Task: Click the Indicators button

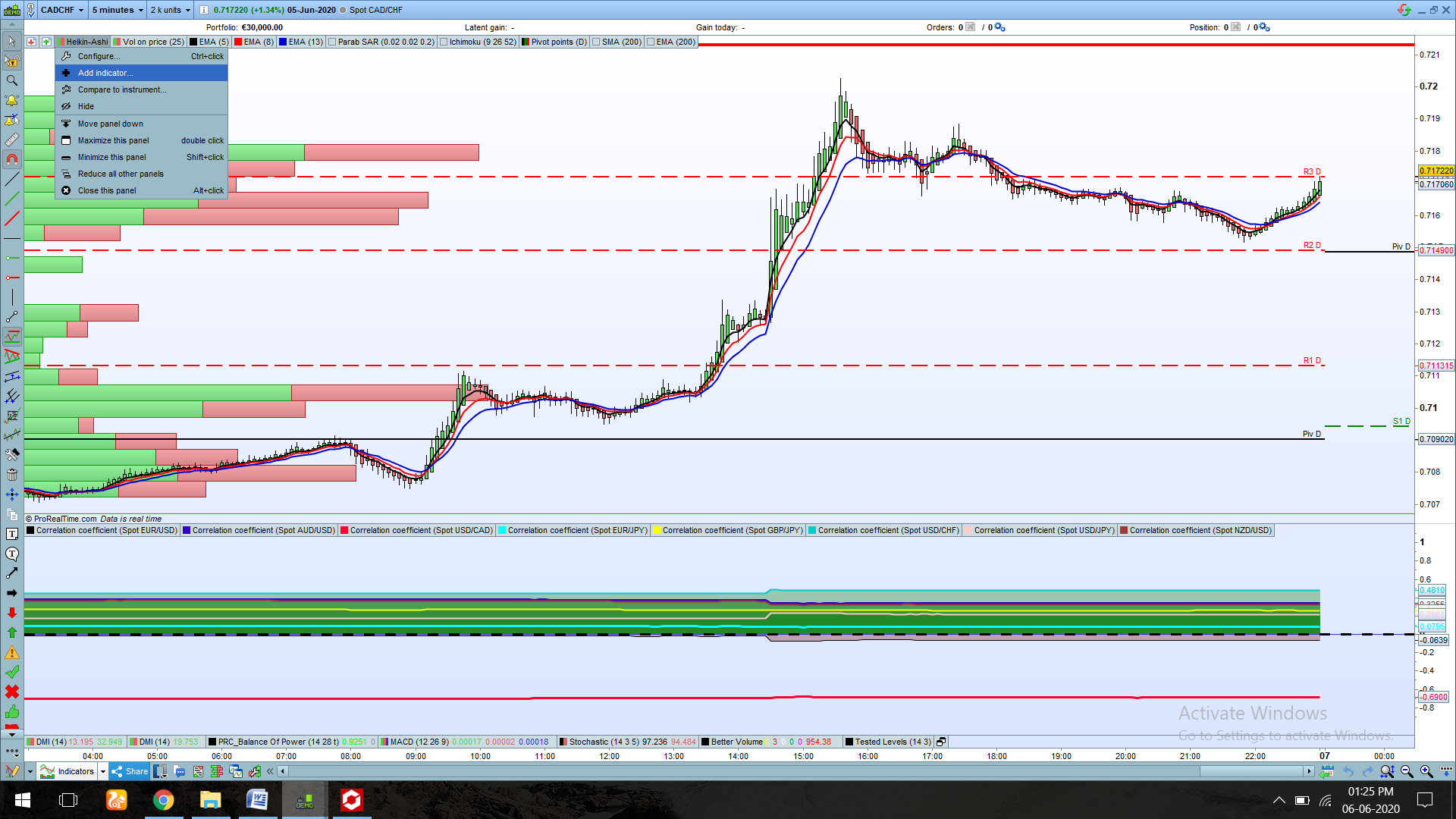Action: [69, 771]
